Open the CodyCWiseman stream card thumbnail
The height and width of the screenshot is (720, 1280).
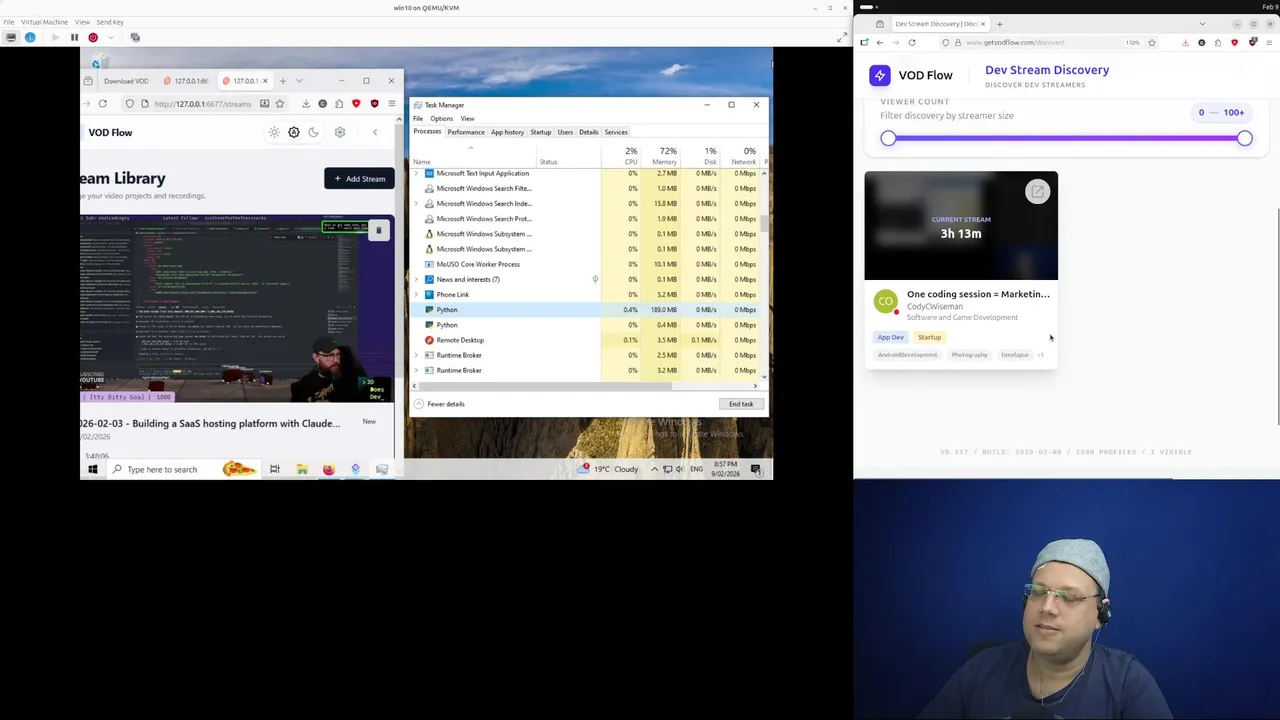961,226
